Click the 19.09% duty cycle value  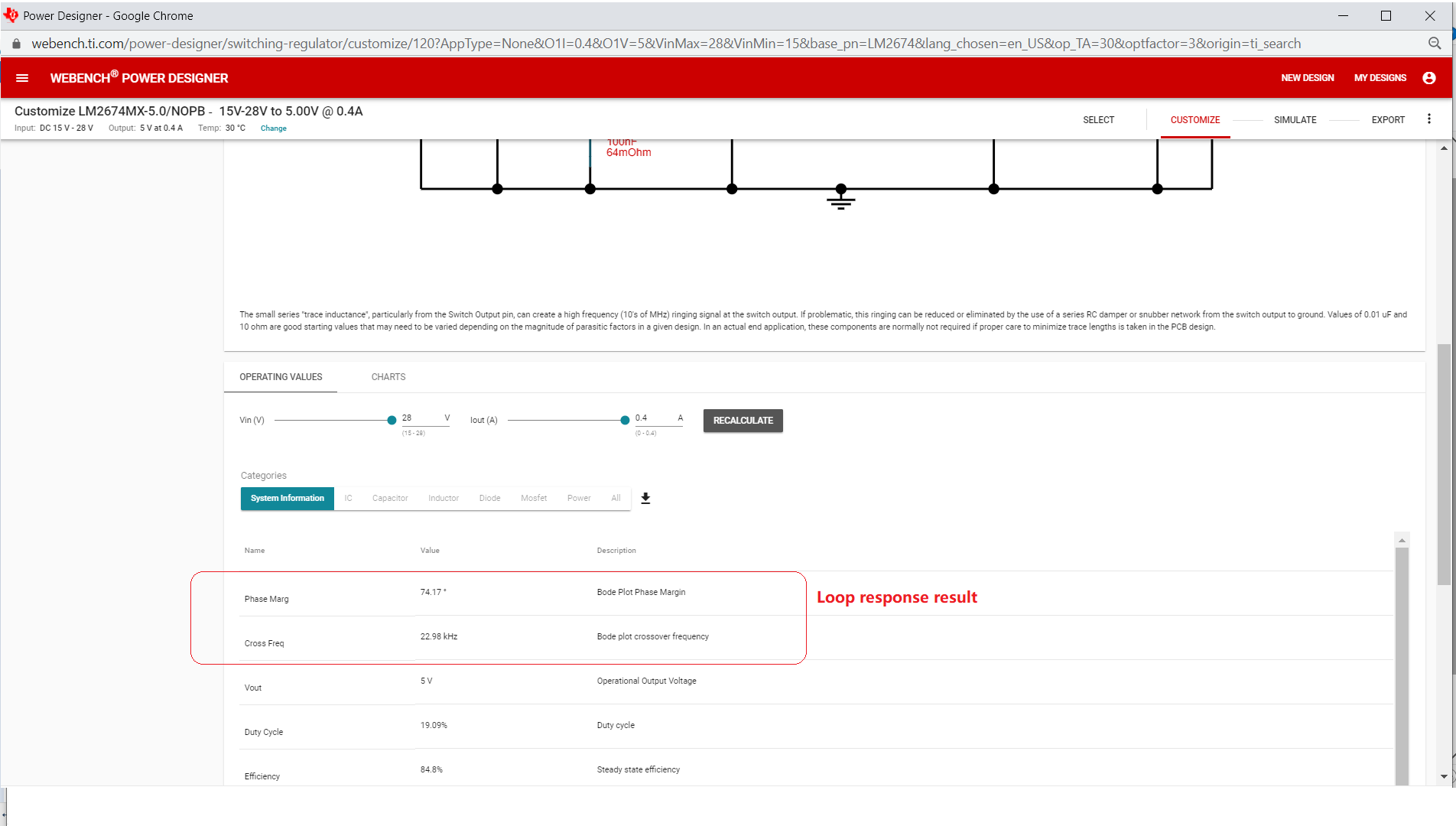[x=434, y=725]
